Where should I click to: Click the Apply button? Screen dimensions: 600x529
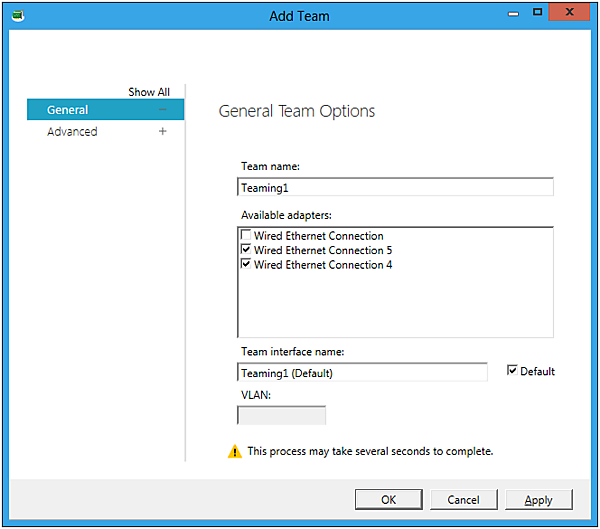538,499
